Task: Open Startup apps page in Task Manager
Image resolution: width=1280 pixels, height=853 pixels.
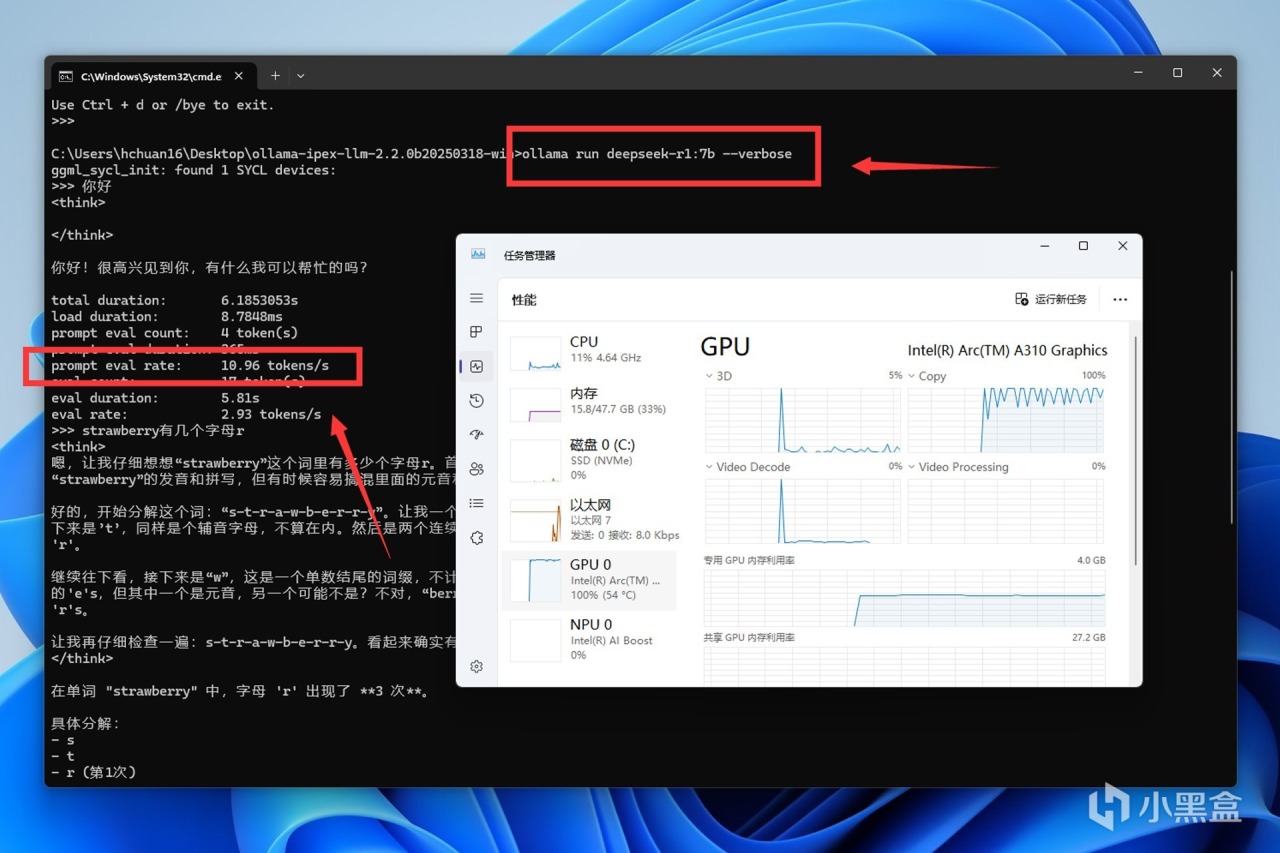Action: (477, 434)
